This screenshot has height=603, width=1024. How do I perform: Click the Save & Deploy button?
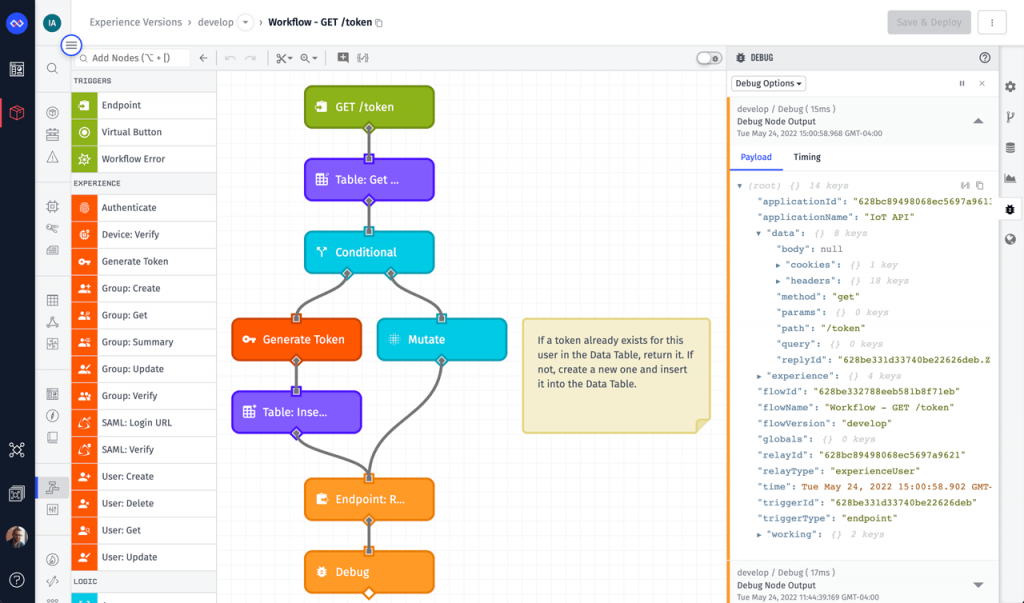929,22
